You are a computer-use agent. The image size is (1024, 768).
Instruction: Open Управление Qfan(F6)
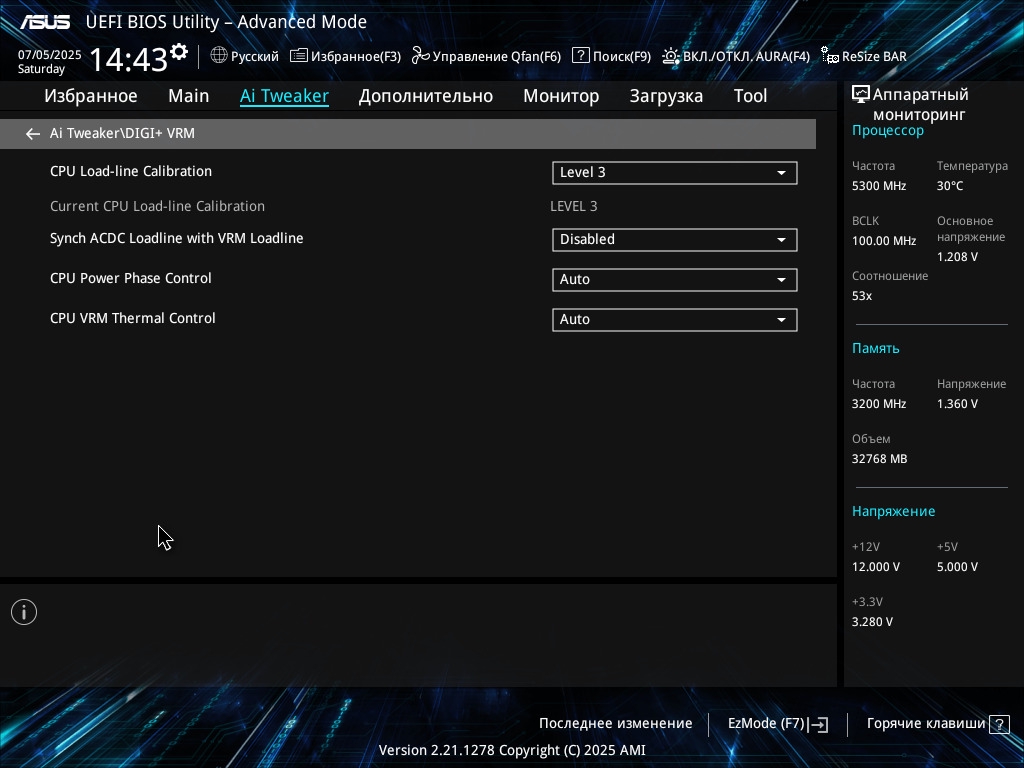487,56
